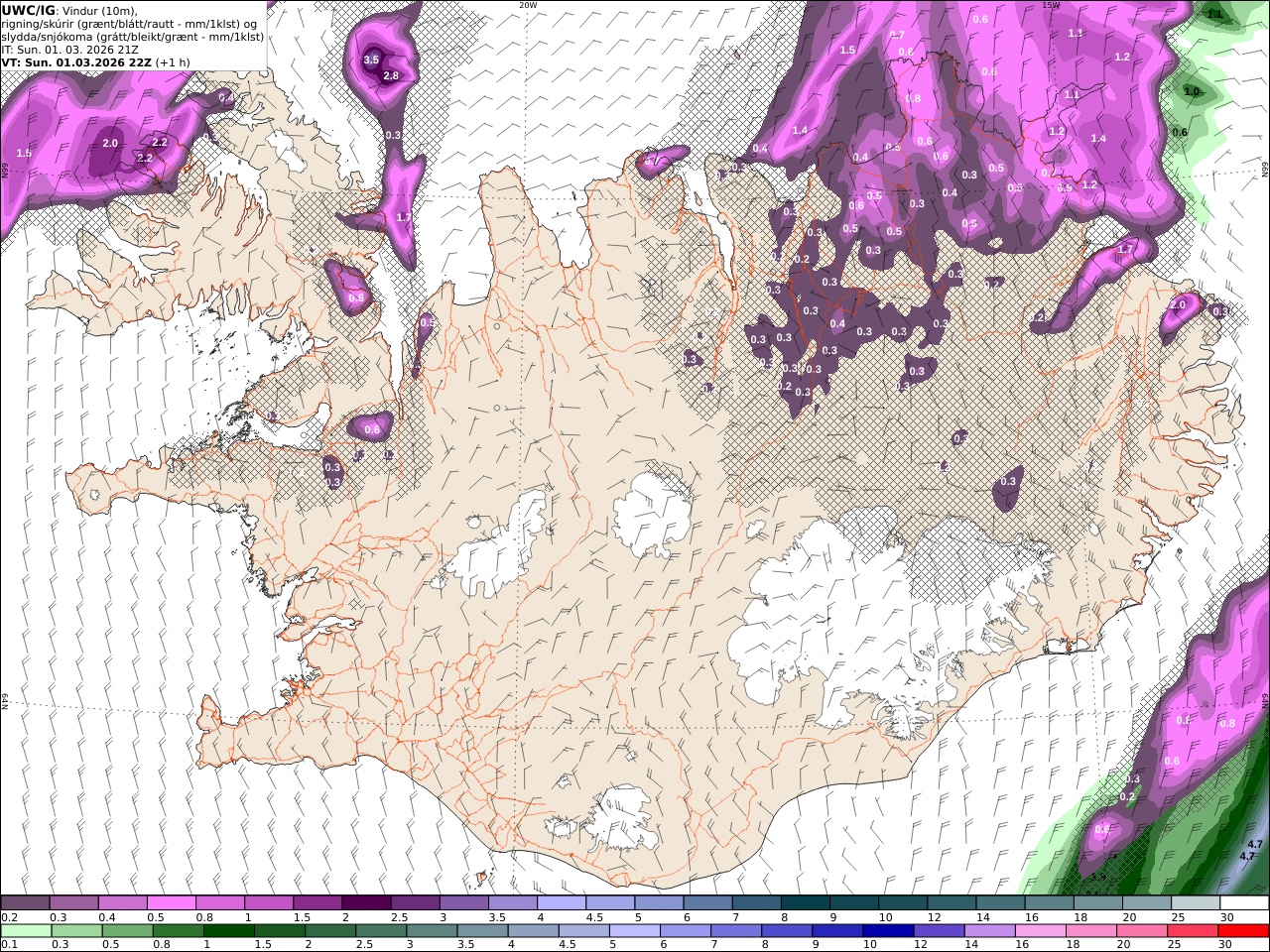This screenshot has width=1270, height=952.
Task: Pick the grey-purple 0.2 swatch in upper legend
Action: pyautogui.click(x=25, y=903)
